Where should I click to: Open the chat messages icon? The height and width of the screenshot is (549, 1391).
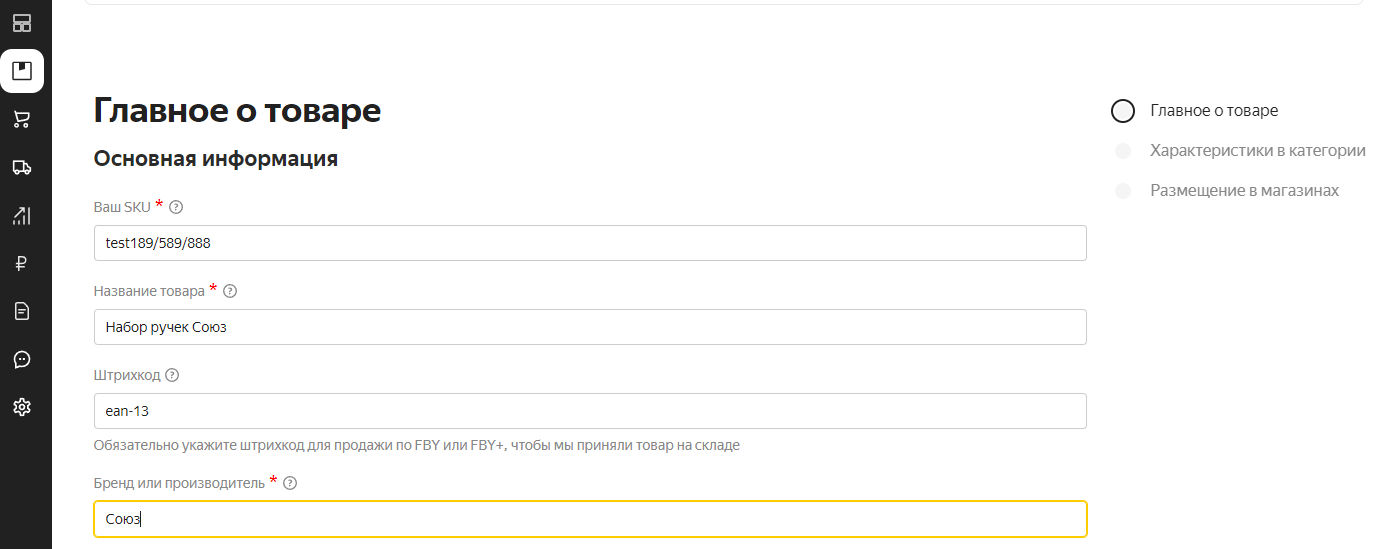click(x=22, y=359)
